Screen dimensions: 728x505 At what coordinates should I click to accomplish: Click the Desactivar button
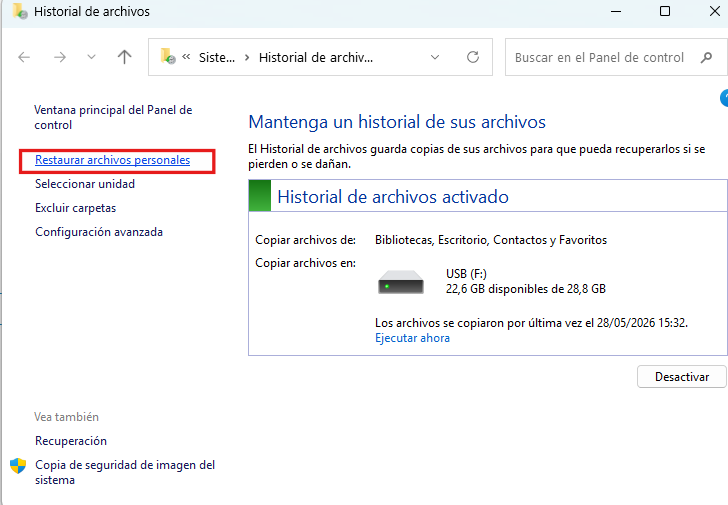(x=682, y=377)
